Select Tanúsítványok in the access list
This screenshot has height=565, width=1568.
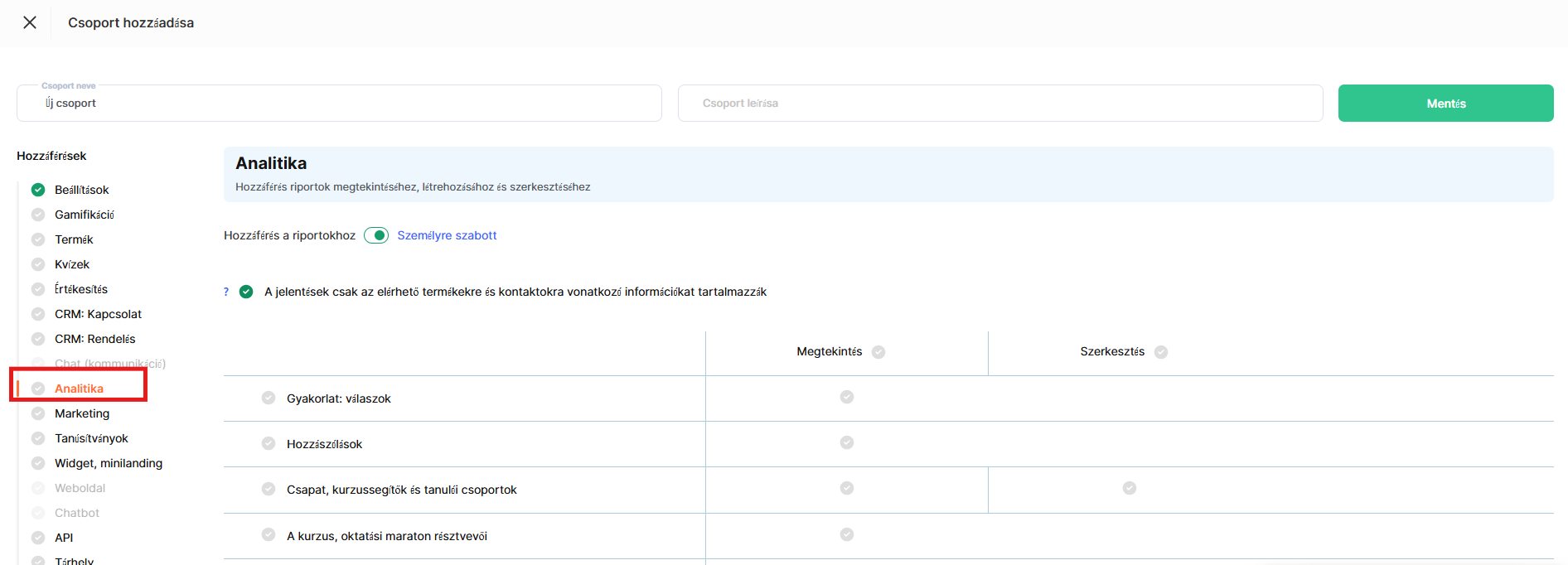click(91, 438)
